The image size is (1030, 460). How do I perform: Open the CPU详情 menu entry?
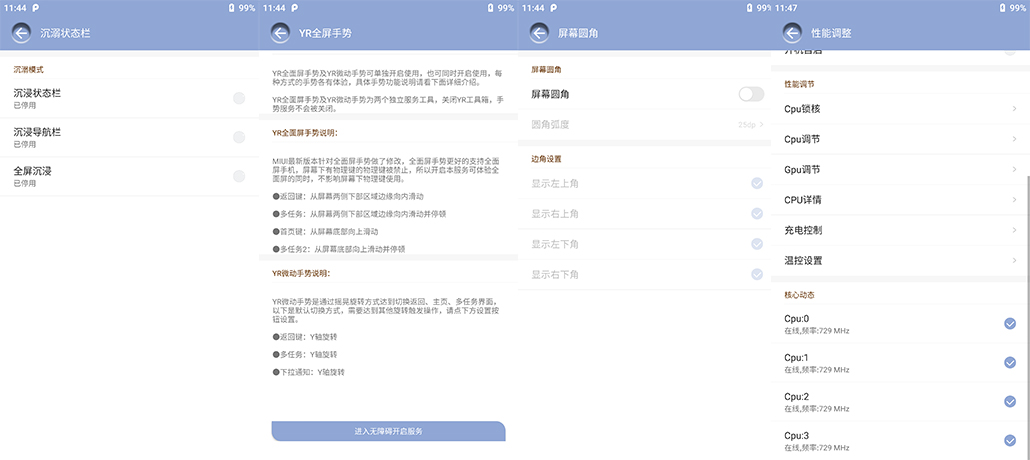coord(900,200)
